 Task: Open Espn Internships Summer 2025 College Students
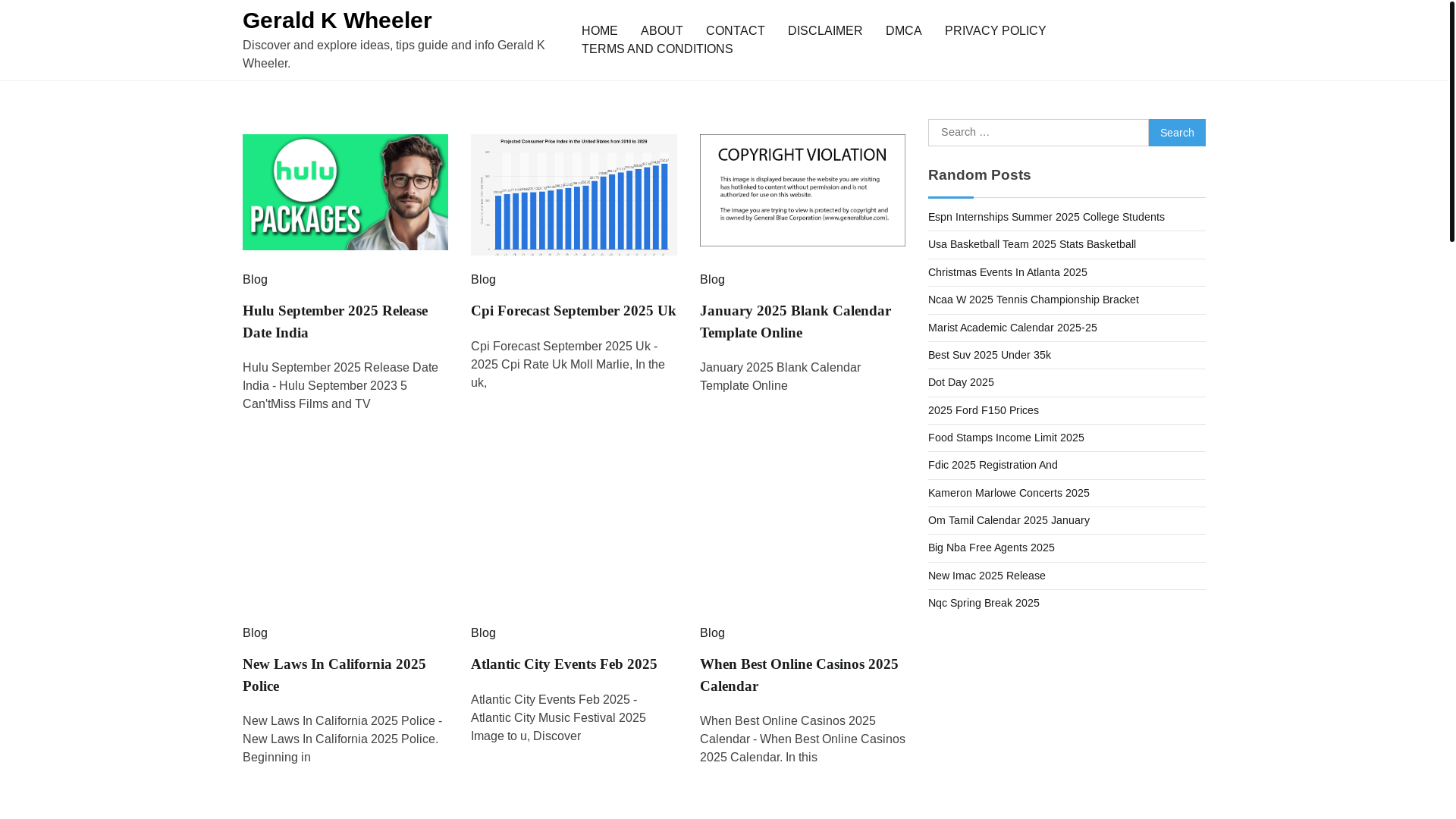pyautogui.click(x=1046, y=217)
